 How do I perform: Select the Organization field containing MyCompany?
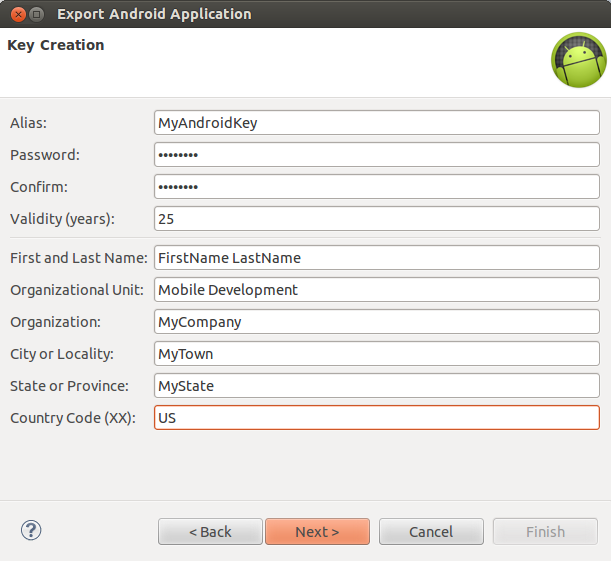376,322
